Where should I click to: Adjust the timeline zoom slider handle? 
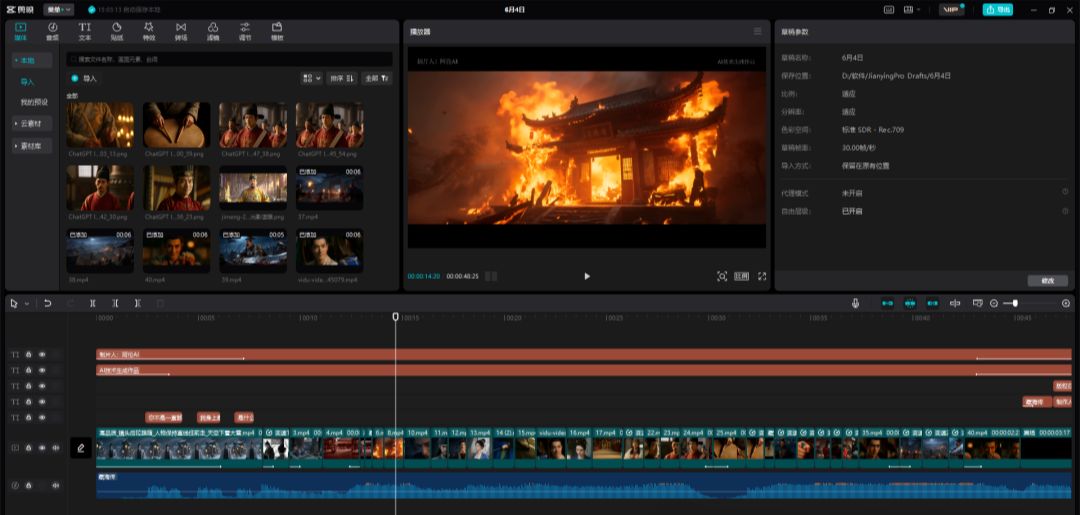(x=1015, y=303)
